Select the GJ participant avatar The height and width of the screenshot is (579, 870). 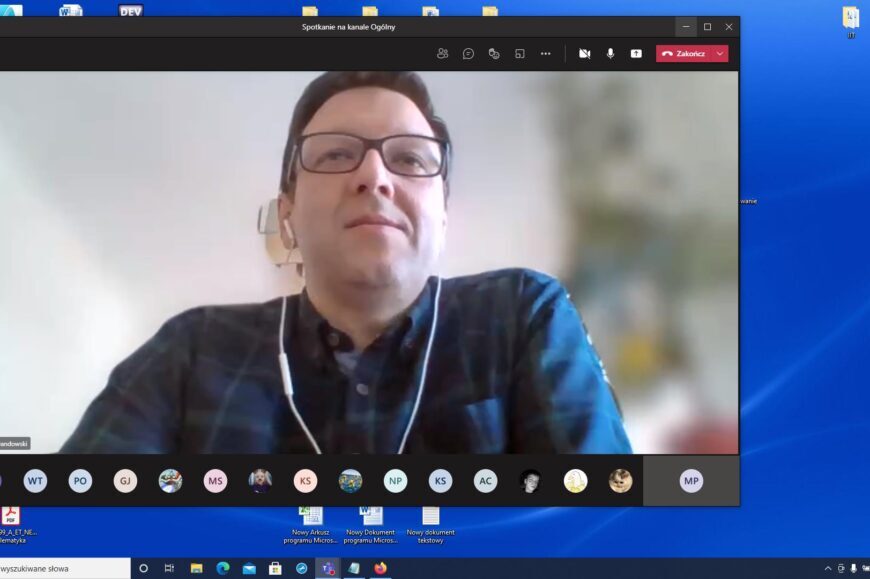click(x=125, y=481)
